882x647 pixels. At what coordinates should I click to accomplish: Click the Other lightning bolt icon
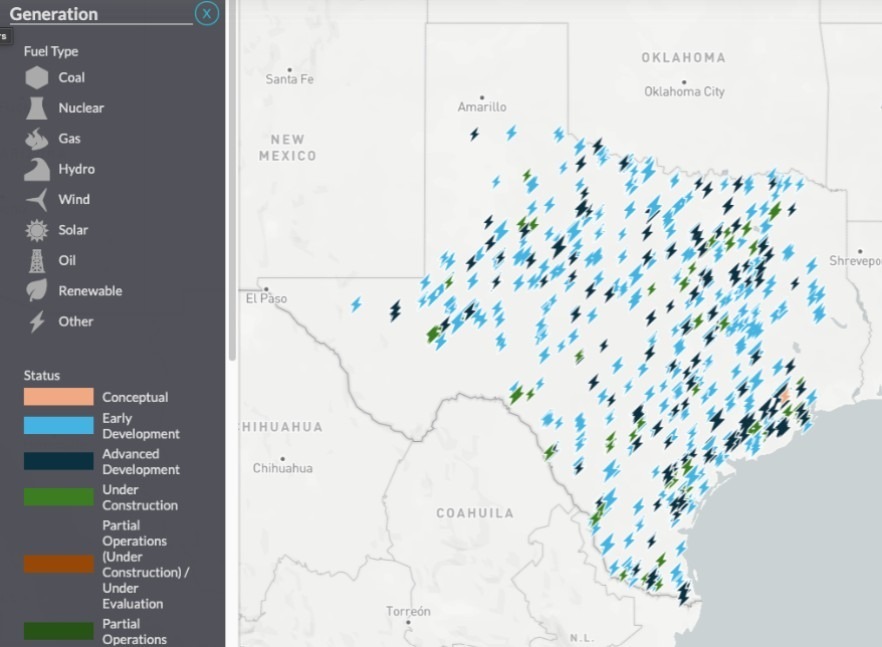(35, 321)
